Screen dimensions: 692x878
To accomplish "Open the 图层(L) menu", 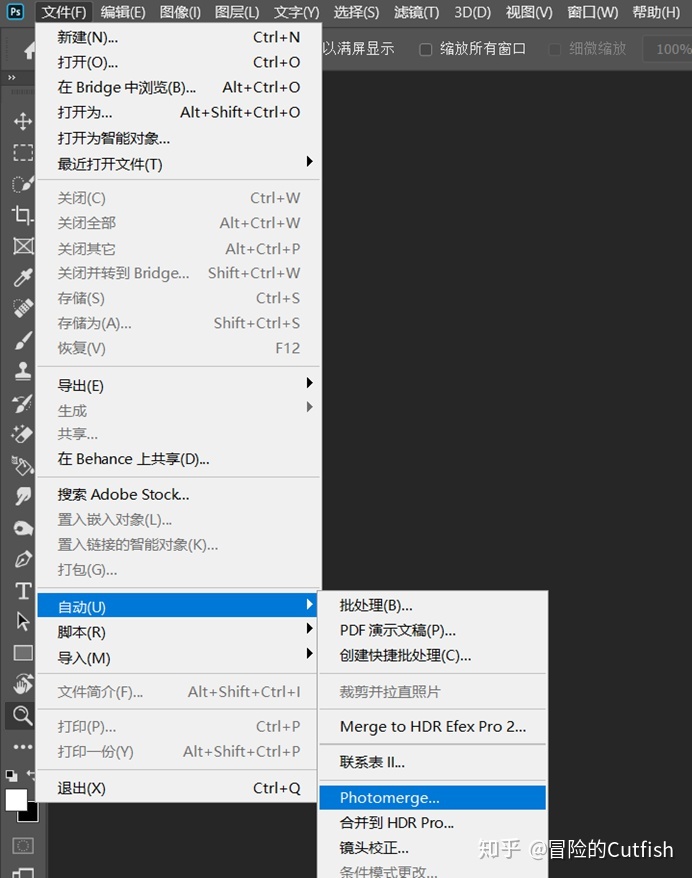I will (237, 12).
